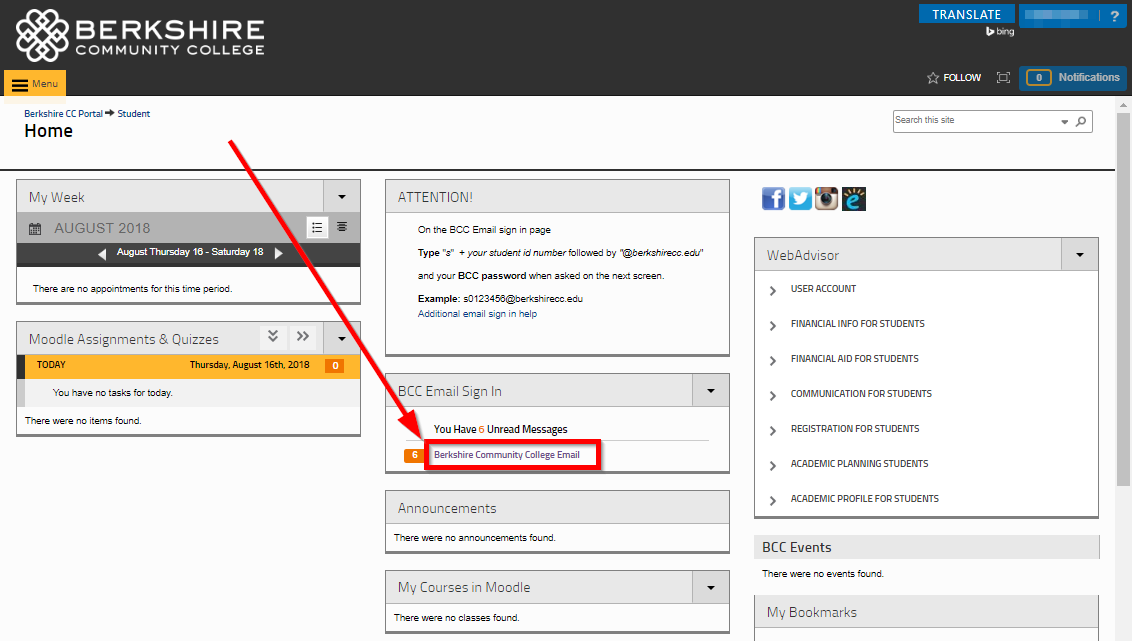Image resolution: width=1132 pixels, height=641 pixels.
Task: Open the help question mark icon
Action: click(1114, 16)
